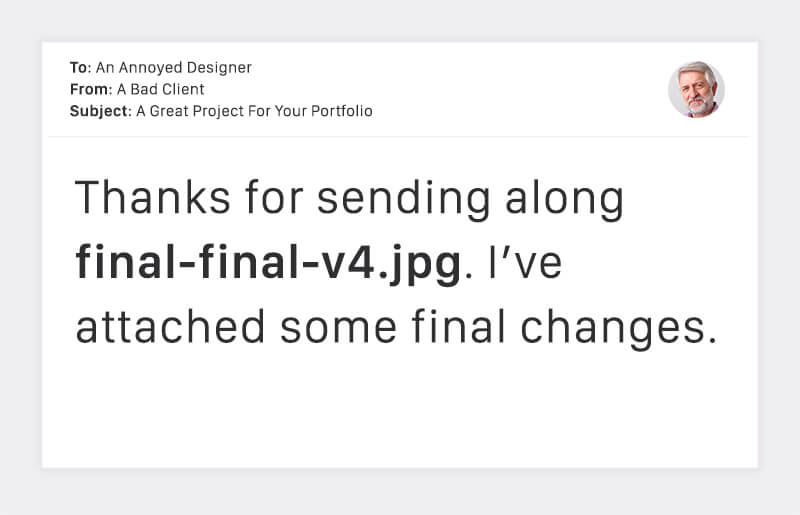This screenshot has height=515, width=800.
Task: Click the word "changes." ending the message
Action: click(x=620, y=327)
